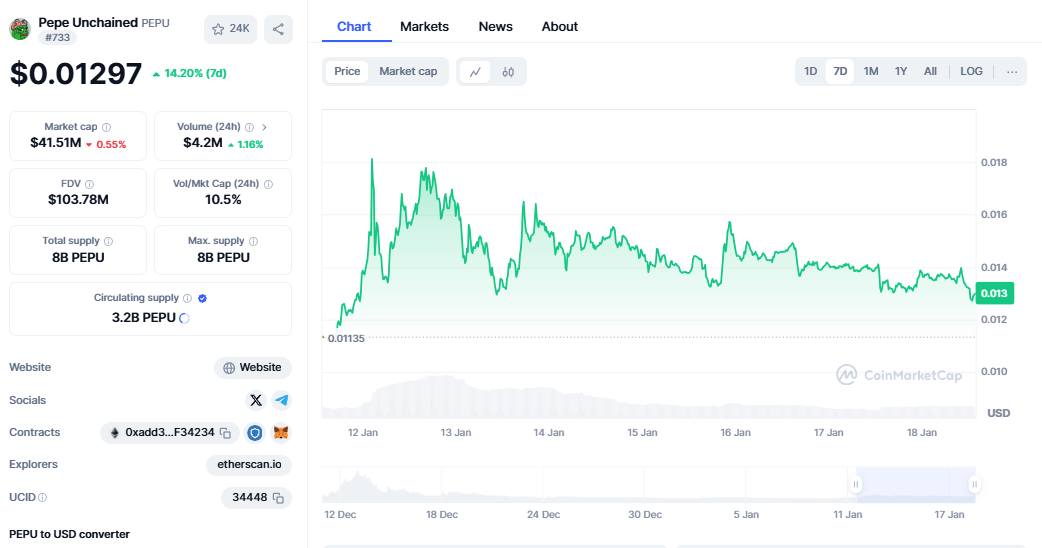Open the share icon button
The height and width of the screenshot is (548, 1042).
[x=278, y=29]
